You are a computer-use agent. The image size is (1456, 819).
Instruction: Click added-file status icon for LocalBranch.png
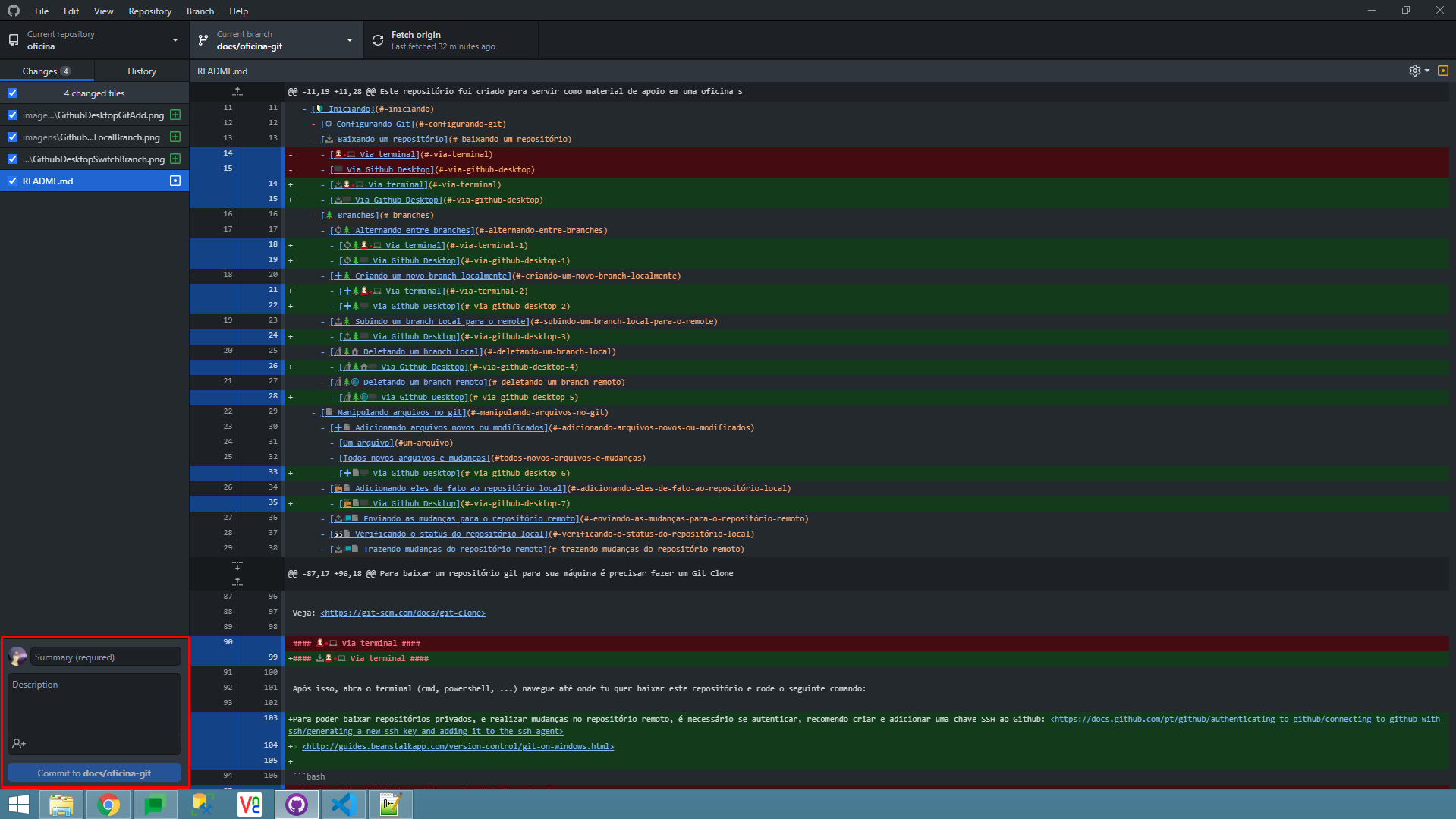coord(175,137)
